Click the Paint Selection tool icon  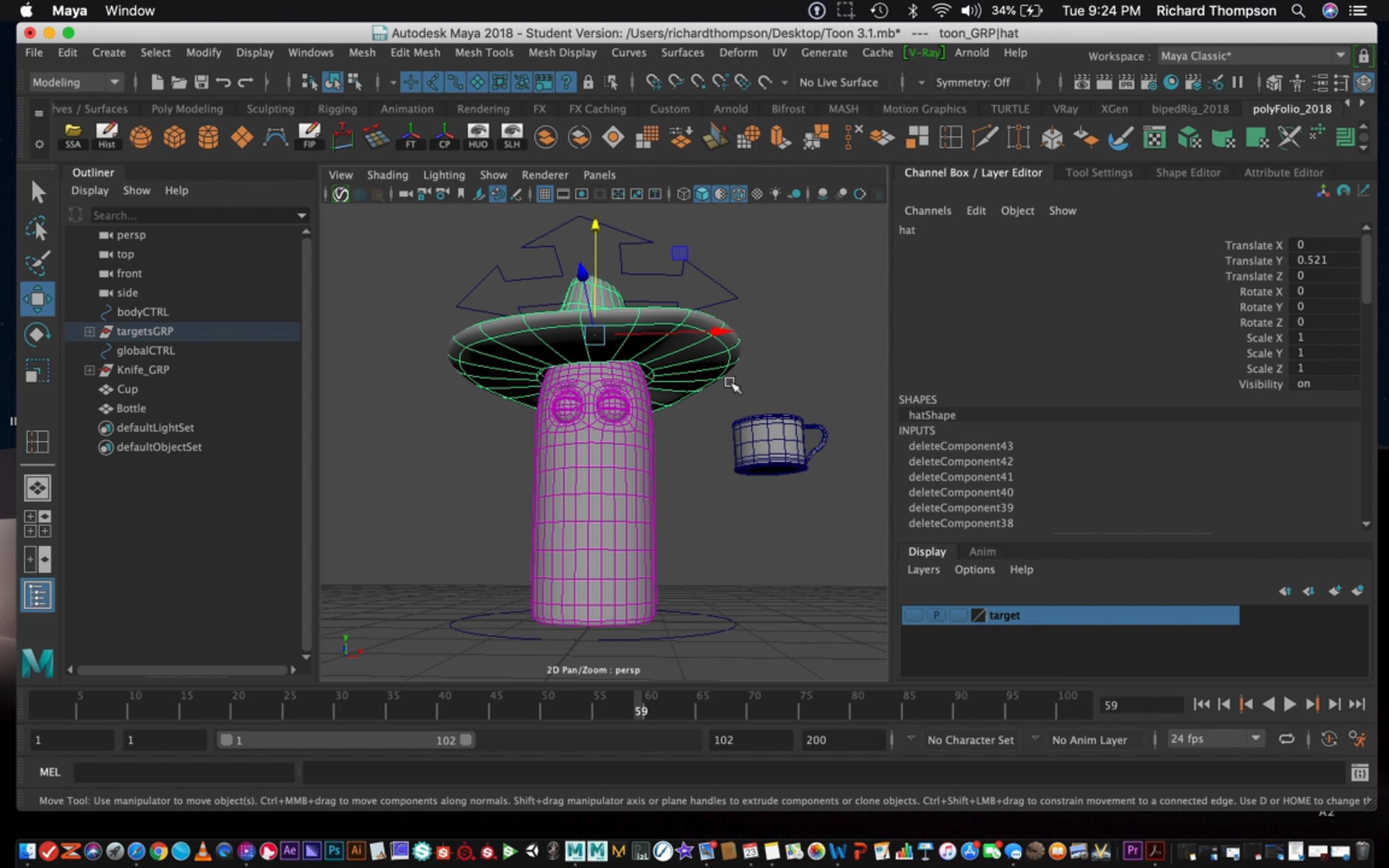[37, 263]
